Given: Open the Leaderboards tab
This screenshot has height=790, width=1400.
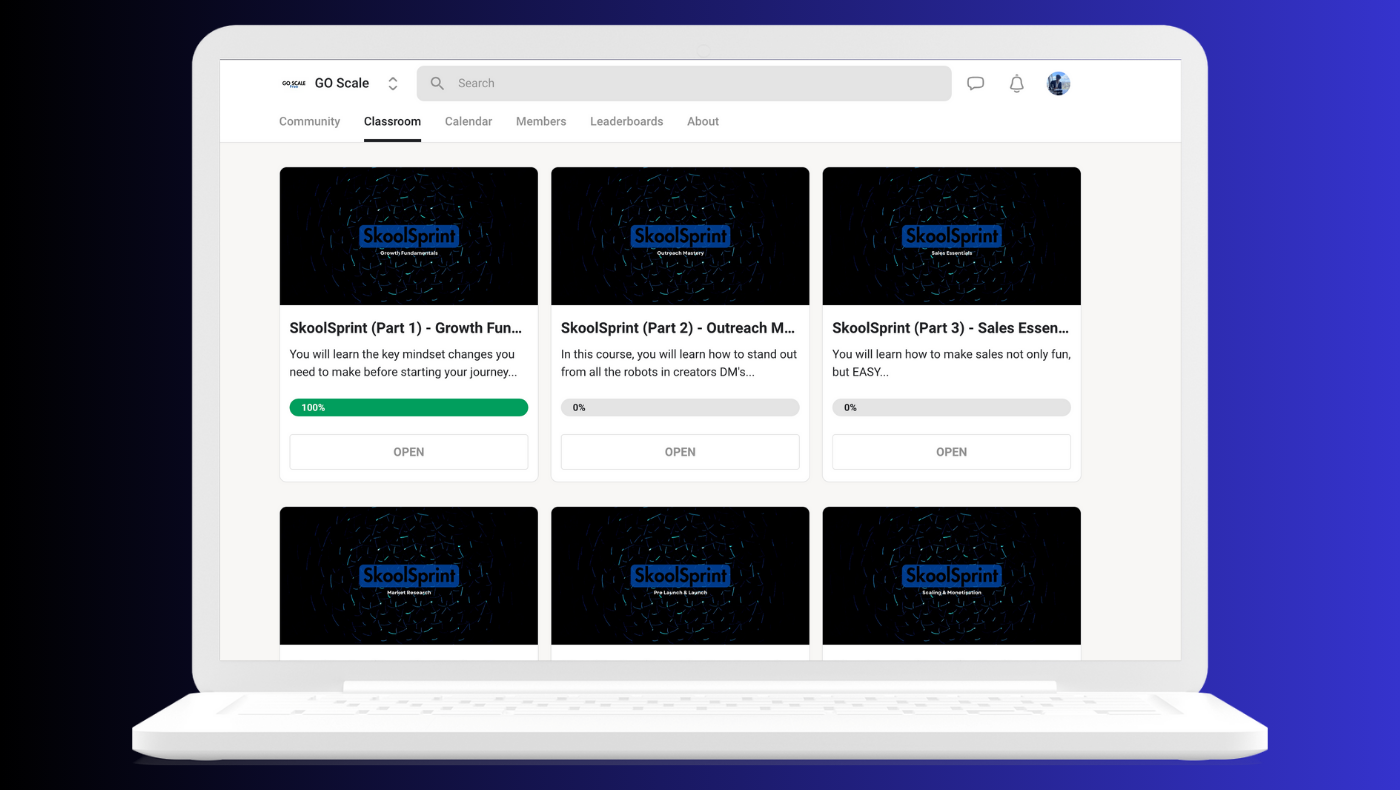Looking at the screenshot, I should pos(626,122).
